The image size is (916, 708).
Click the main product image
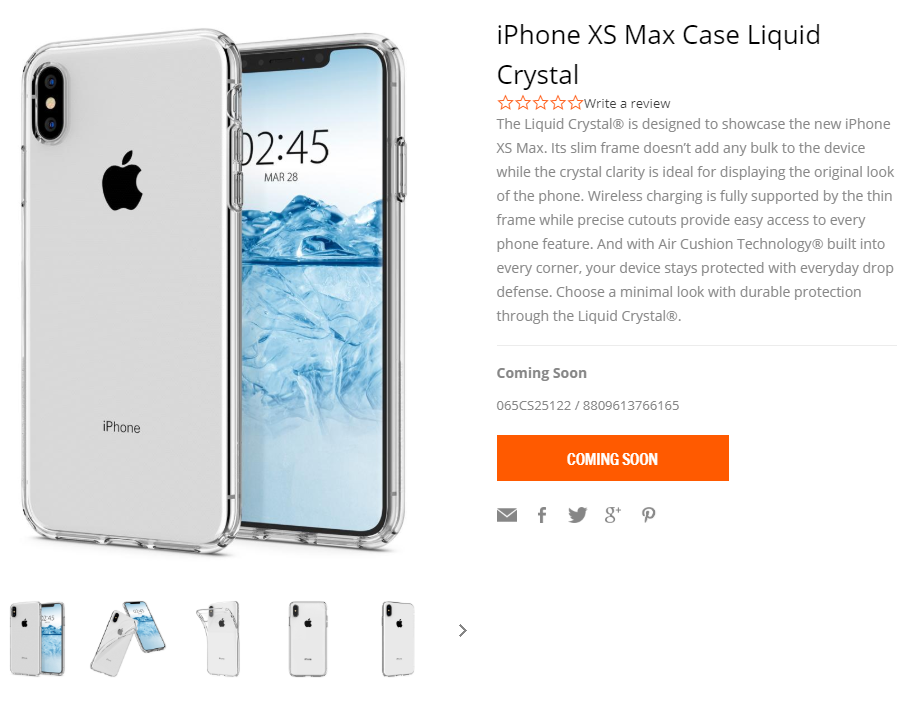(x=214, y=290)
